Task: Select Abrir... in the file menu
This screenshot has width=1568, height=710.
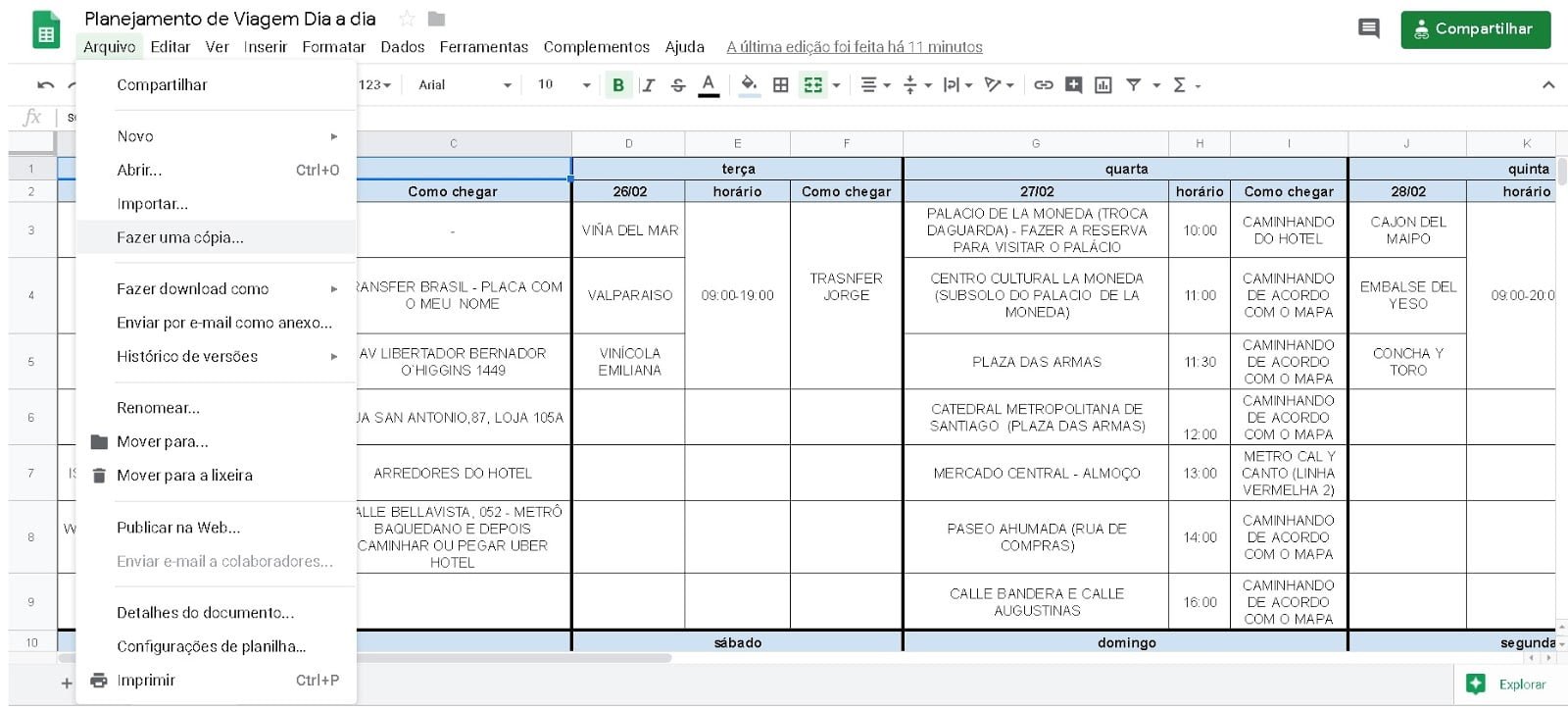Action: [x=217, y=170]
